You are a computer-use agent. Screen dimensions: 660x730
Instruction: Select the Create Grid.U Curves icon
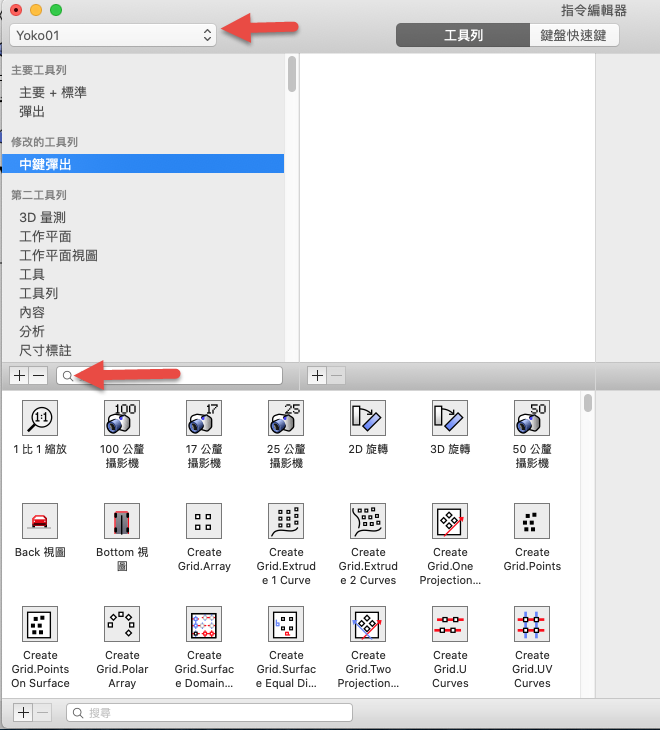[450, 624]
